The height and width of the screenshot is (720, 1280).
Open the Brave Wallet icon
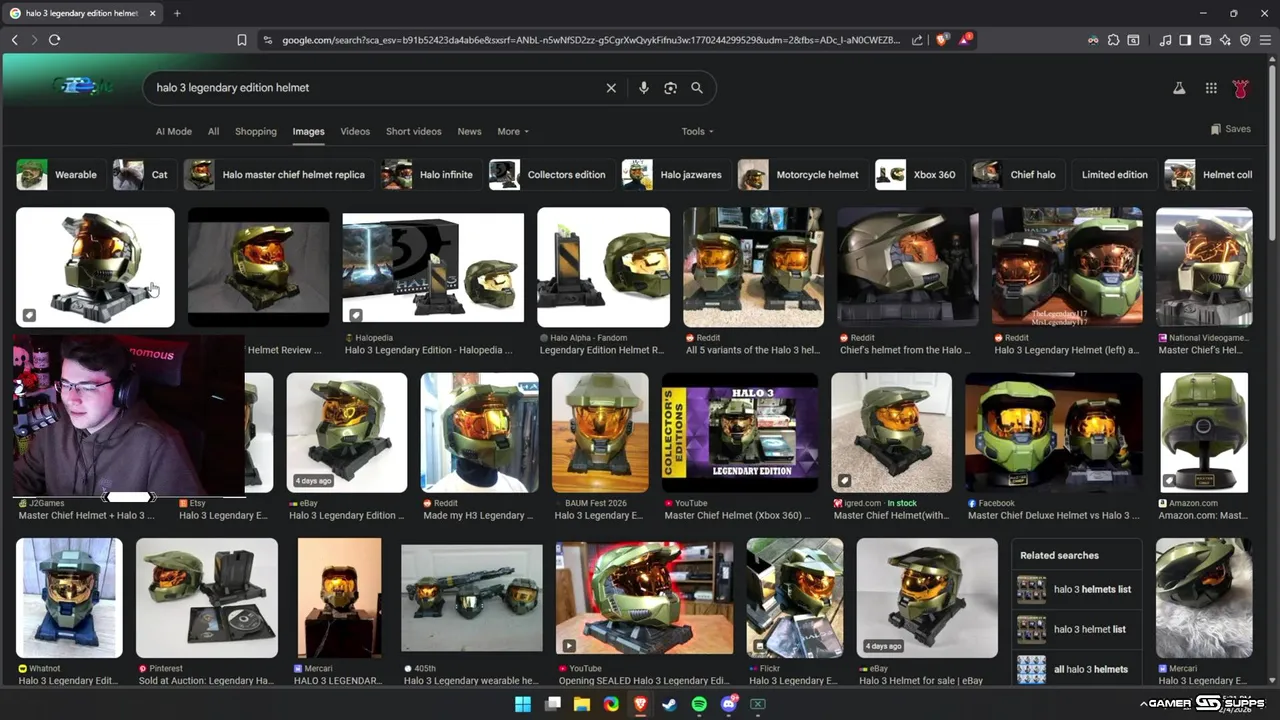click(x=1205, y=40)
